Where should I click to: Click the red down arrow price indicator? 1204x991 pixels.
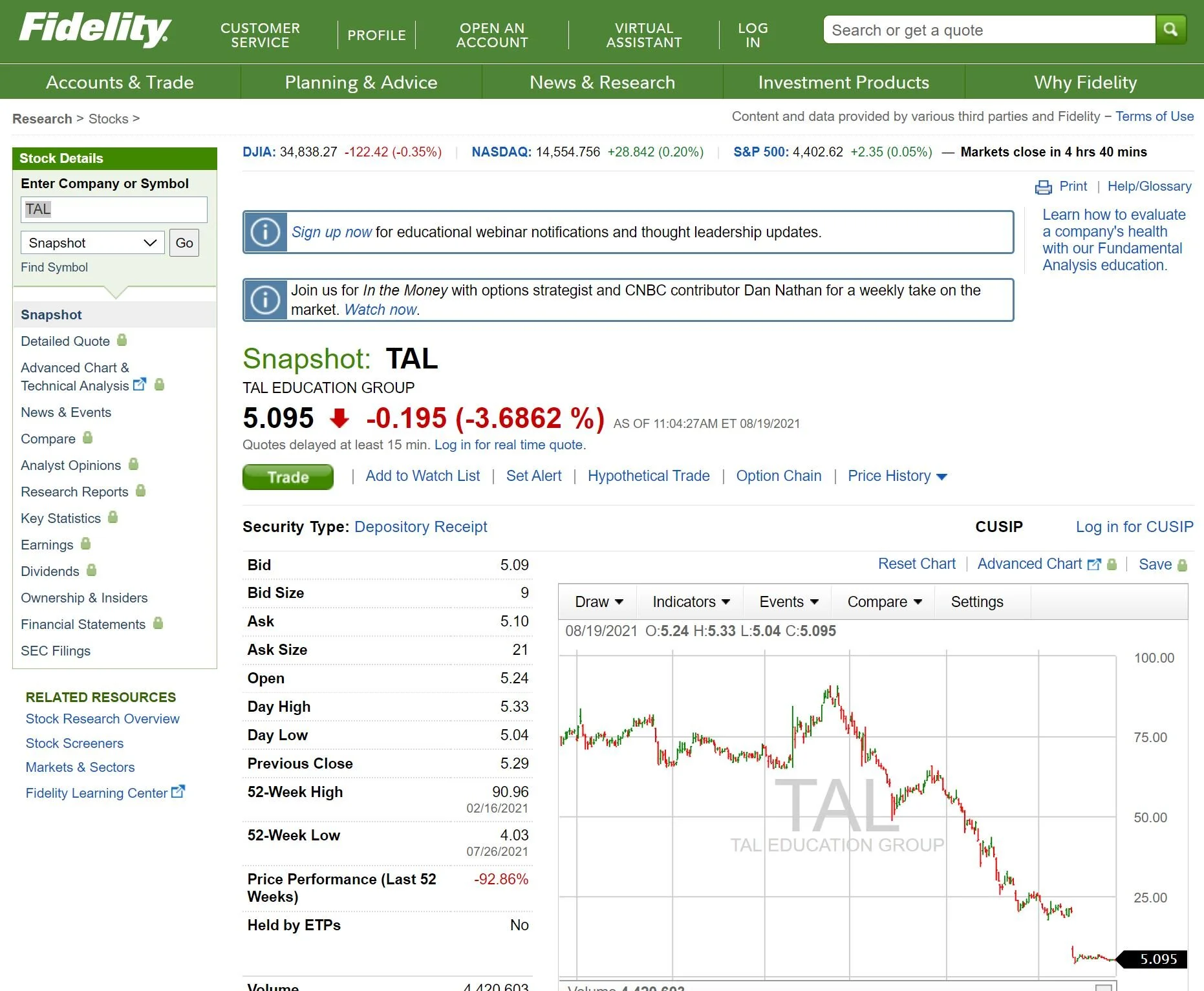pos(339,419)
